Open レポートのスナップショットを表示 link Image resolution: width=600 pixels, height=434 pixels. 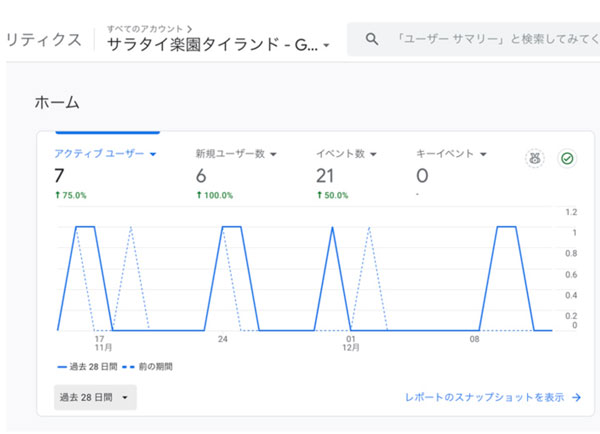pos(493,398)
